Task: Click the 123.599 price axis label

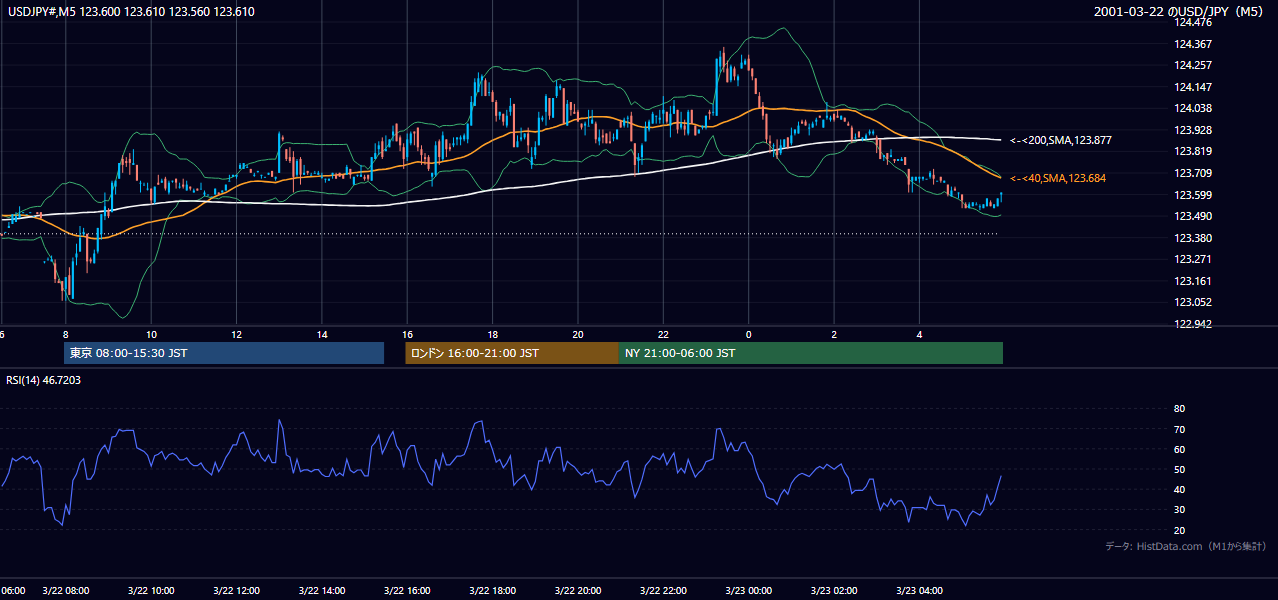Action: point(1192,195)
